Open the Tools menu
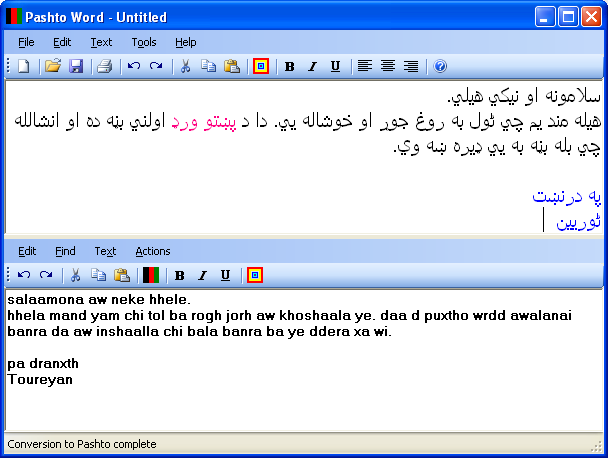The width and height of the screenshot is (608, 458). click(x=144, y=42)
